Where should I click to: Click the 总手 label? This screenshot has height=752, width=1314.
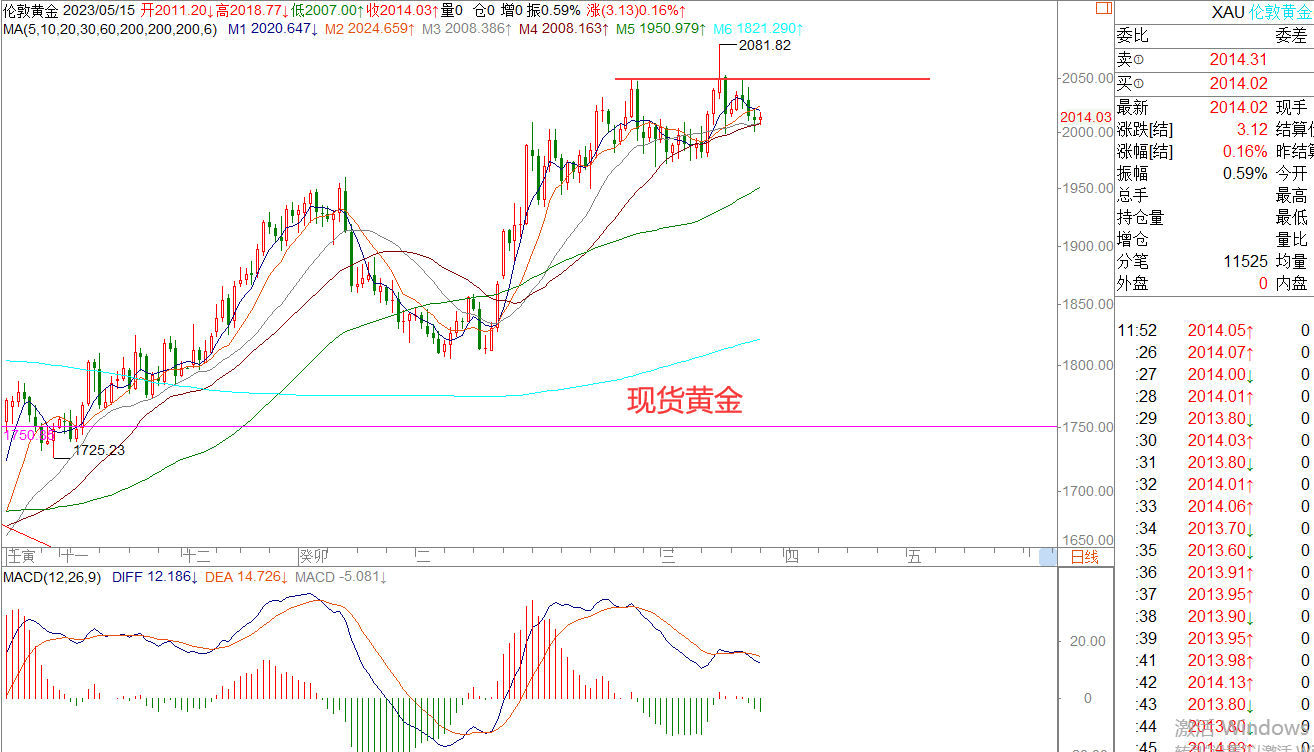tap(1133, 196)
